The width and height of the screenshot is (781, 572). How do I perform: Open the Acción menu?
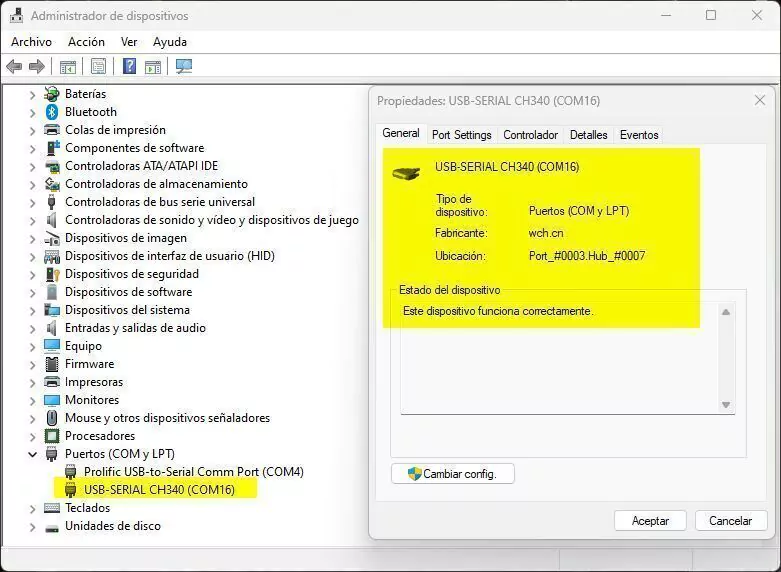click(x=86, y=42)
